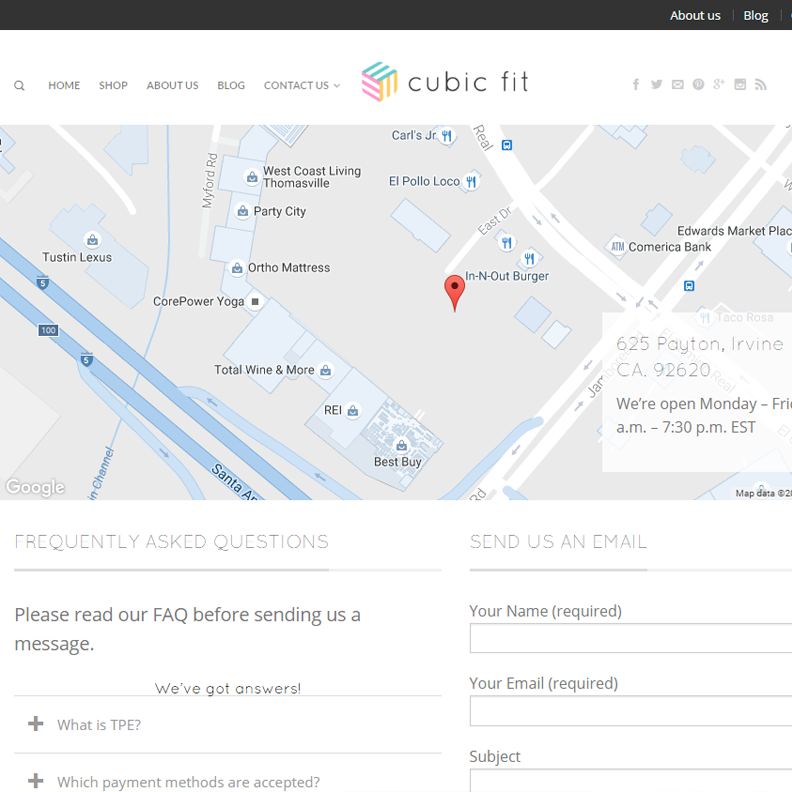Open Blog in main navigation
The height and width of the screenshot is (792, 792).
[231, 85]
